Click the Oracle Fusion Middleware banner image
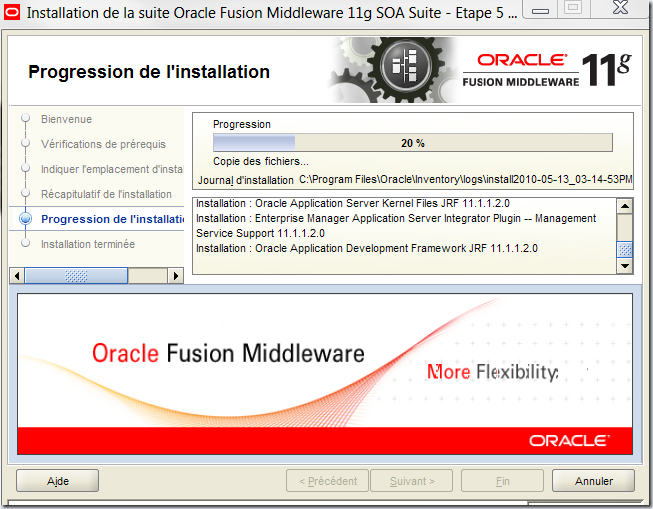653x509 pixels. [325, 374]
